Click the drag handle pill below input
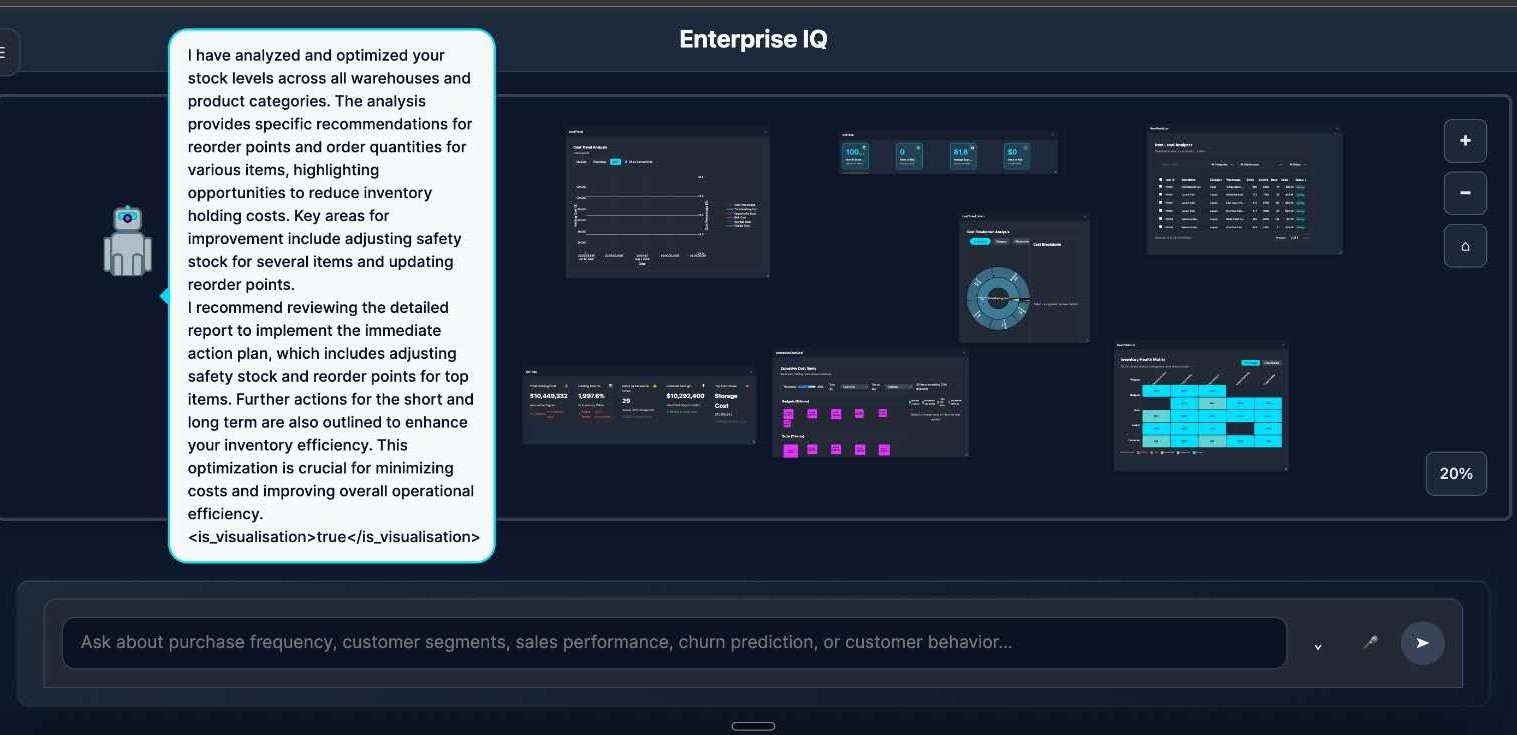 (x=753, y=726)
